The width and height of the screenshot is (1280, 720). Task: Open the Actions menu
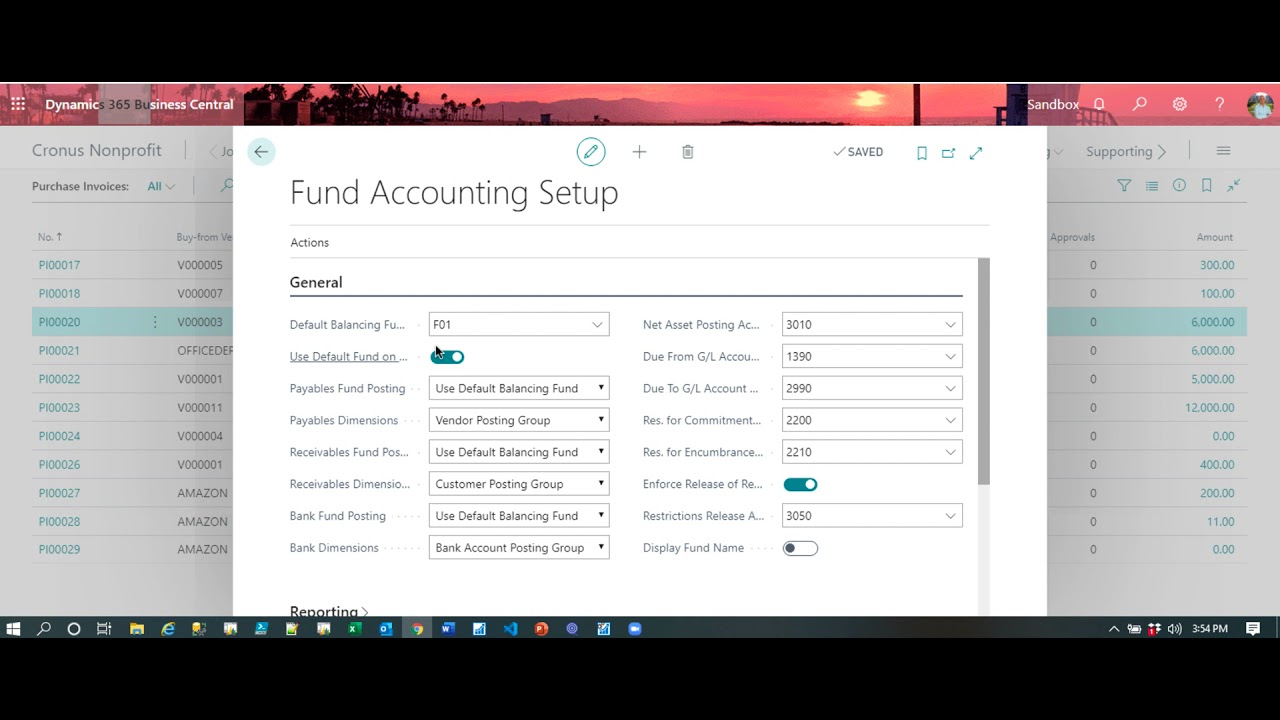coord(309,243)
